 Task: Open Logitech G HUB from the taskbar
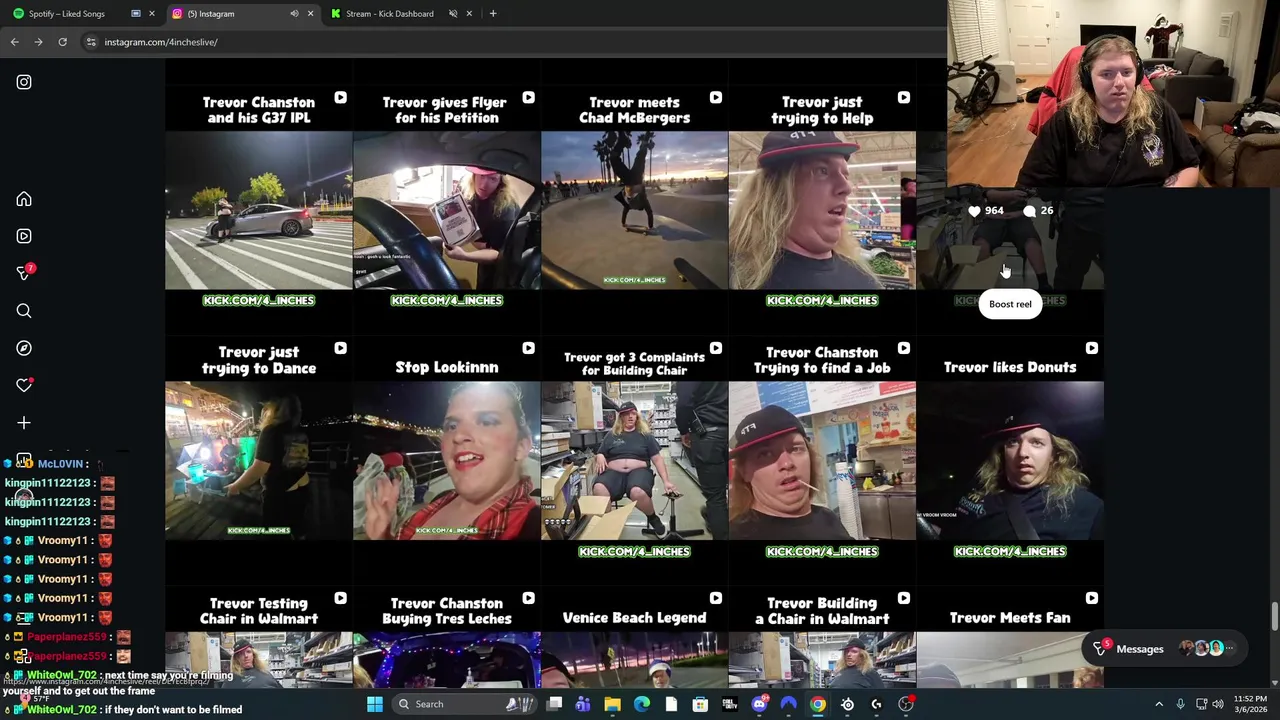pyautogui.click(x=877, y=704)
